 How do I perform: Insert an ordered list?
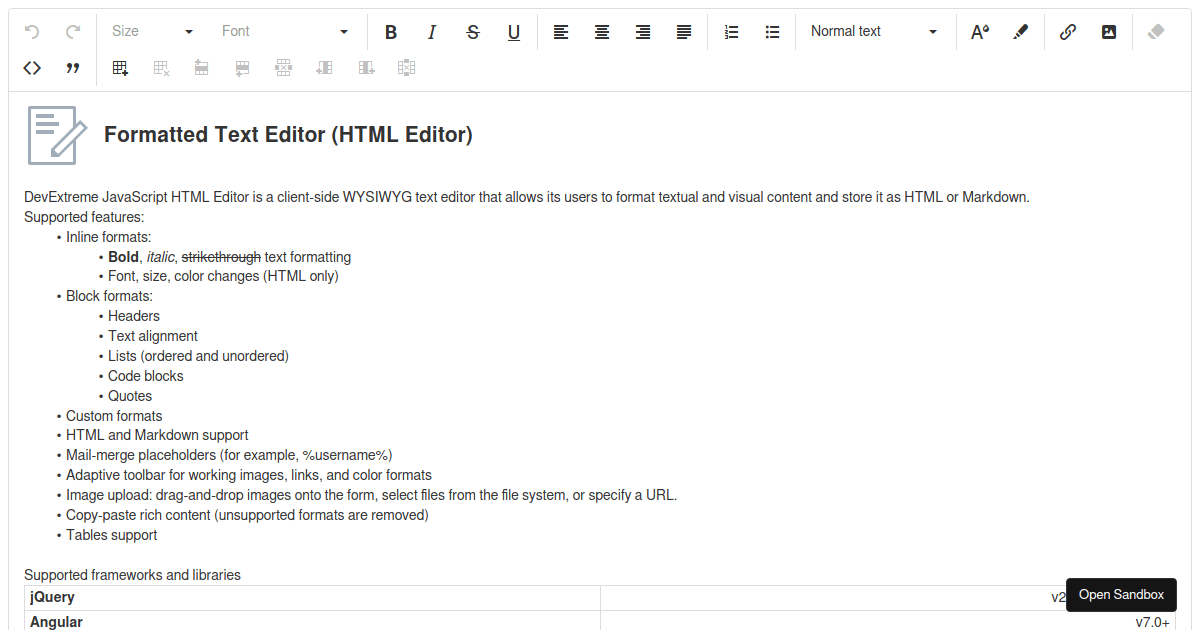point(732,32)
